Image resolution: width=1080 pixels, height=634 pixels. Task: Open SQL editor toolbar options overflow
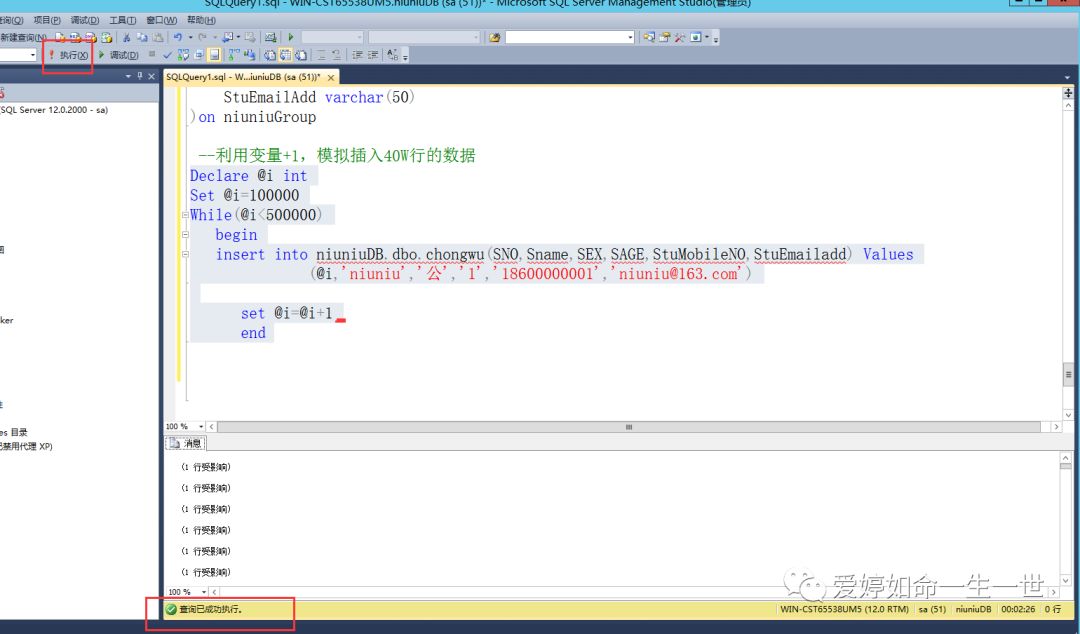[406, 56]
